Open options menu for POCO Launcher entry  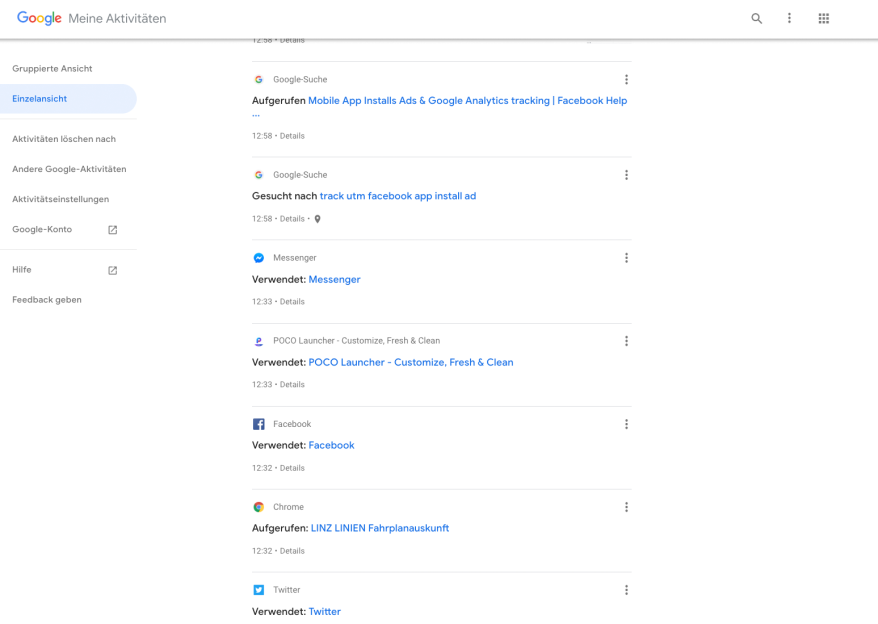click(x=627, y=341)
